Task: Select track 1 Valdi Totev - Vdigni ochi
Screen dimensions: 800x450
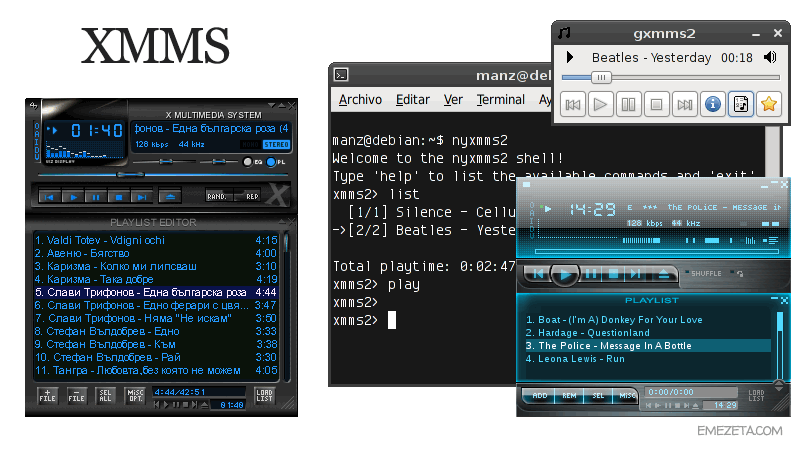Action: point(156,240)
